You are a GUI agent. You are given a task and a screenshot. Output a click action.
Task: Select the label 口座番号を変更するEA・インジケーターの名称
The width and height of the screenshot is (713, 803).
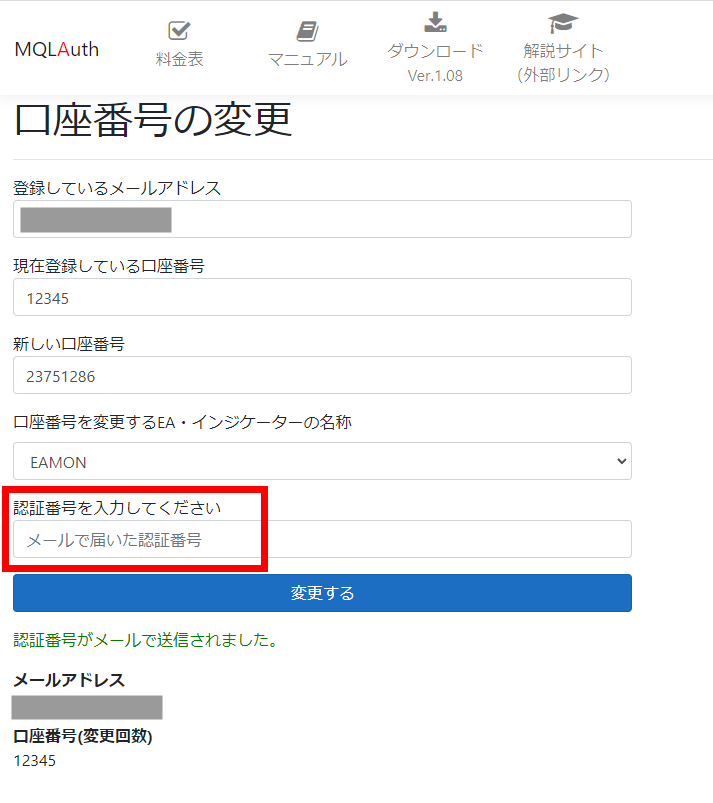click(182, 422)
